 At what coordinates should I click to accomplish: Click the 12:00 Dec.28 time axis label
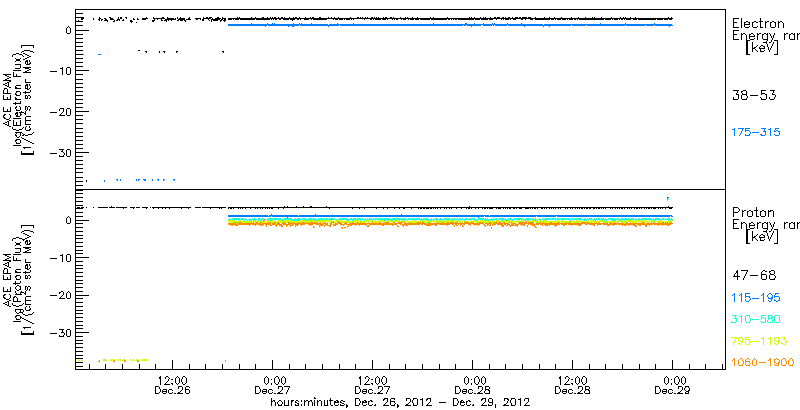[x=572, y=386]
